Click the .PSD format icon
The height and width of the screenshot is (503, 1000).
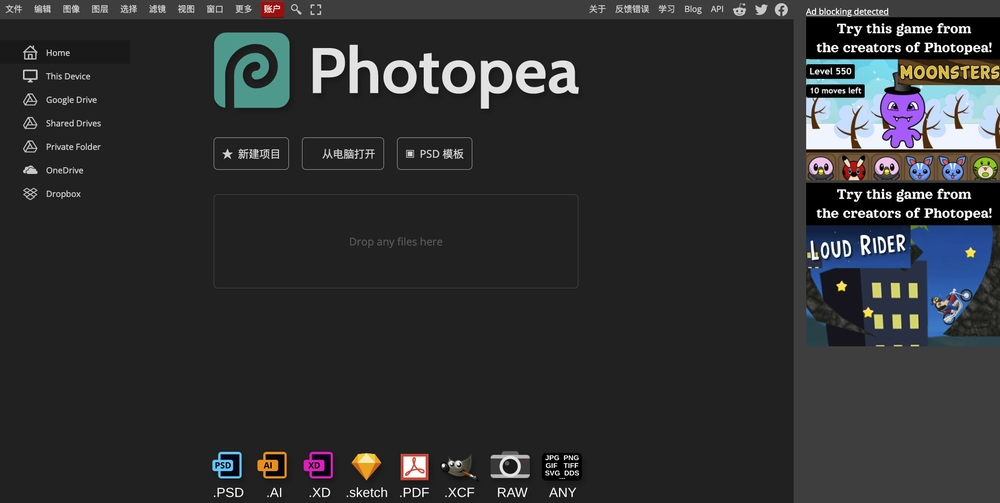click(x=228, y=466)
